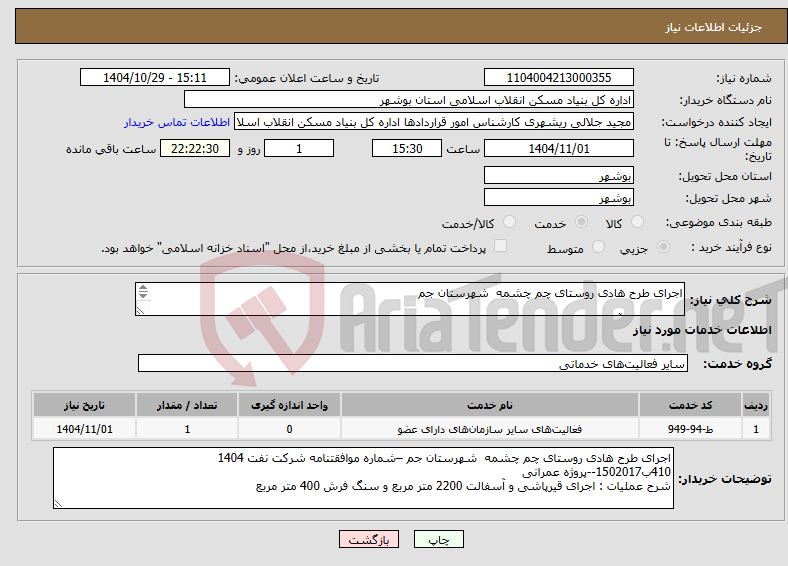
Task: Select the جزیی purchase type radio
Action: click(663, 247)
